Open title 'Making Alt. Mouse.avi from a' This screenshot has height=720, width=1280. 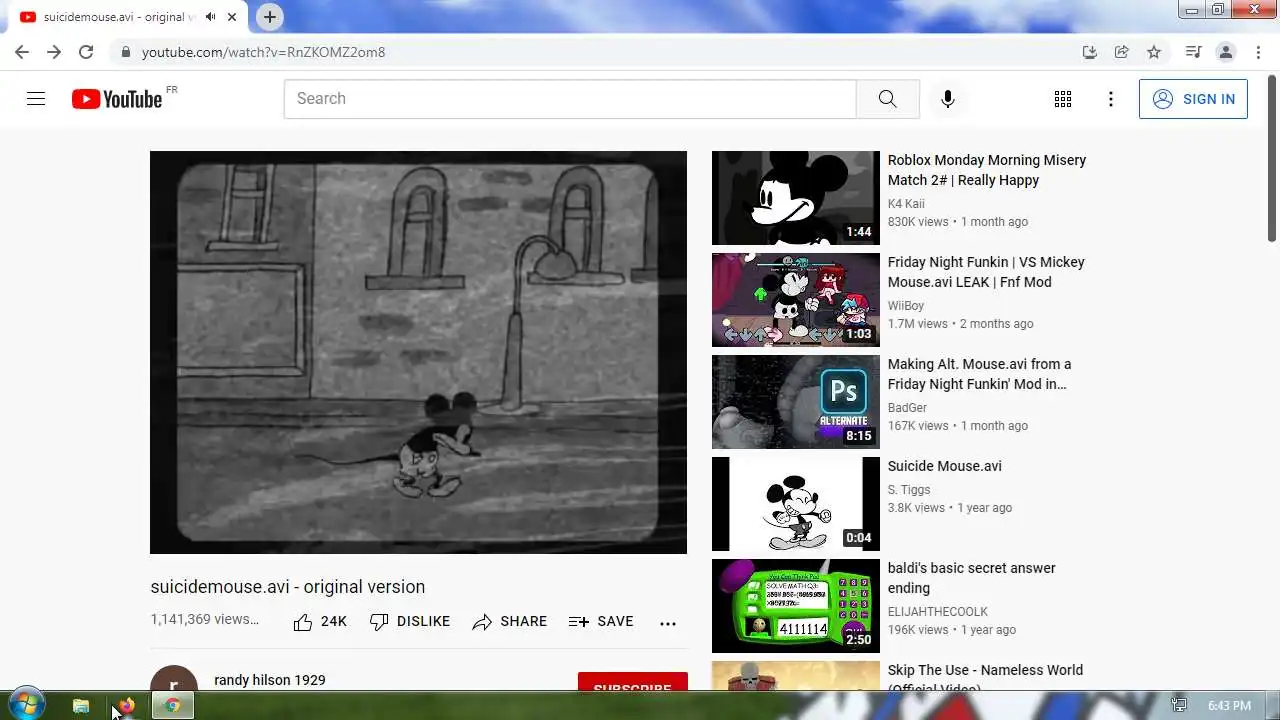980,374
